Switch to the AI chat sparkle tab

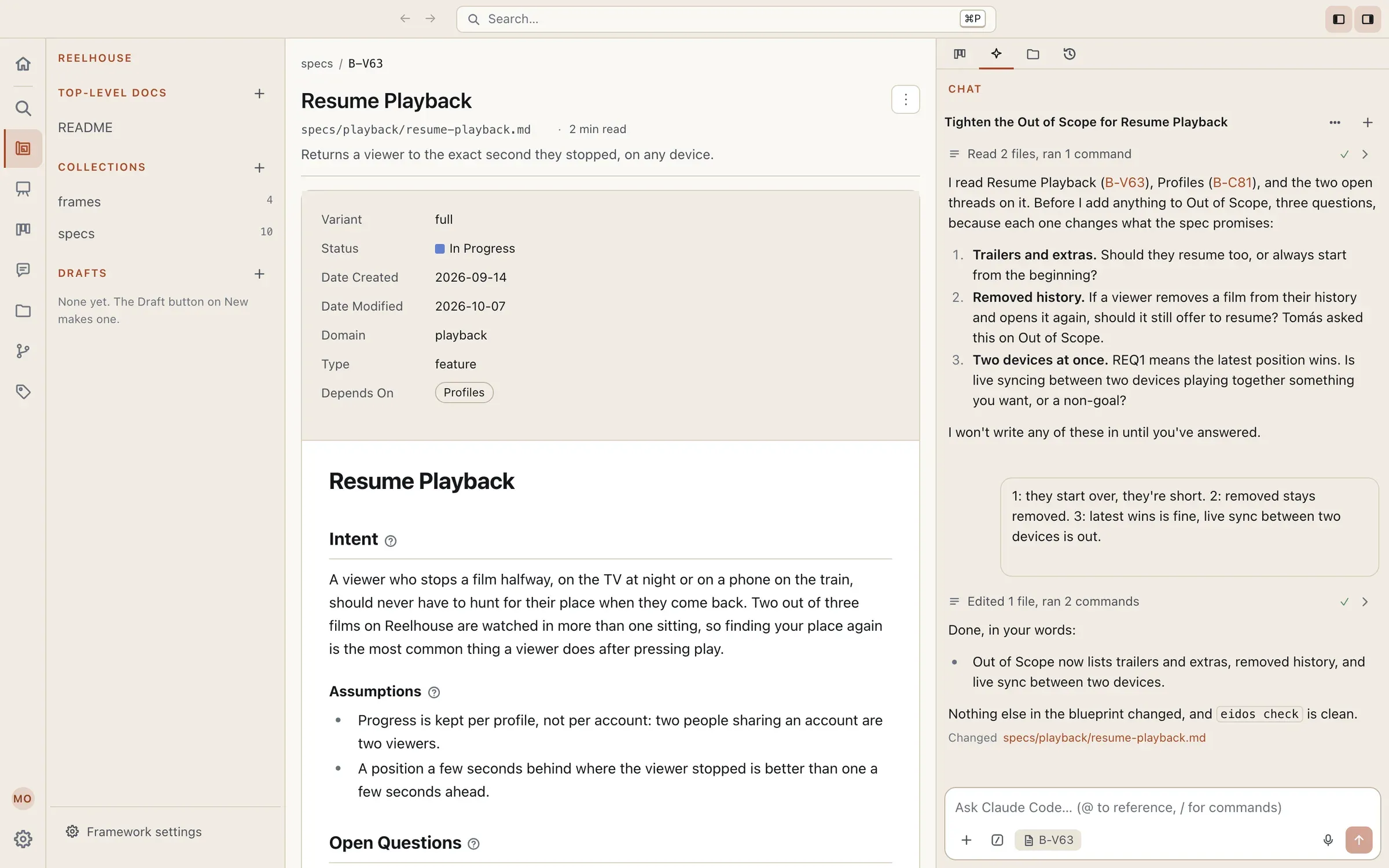(996, 54)
